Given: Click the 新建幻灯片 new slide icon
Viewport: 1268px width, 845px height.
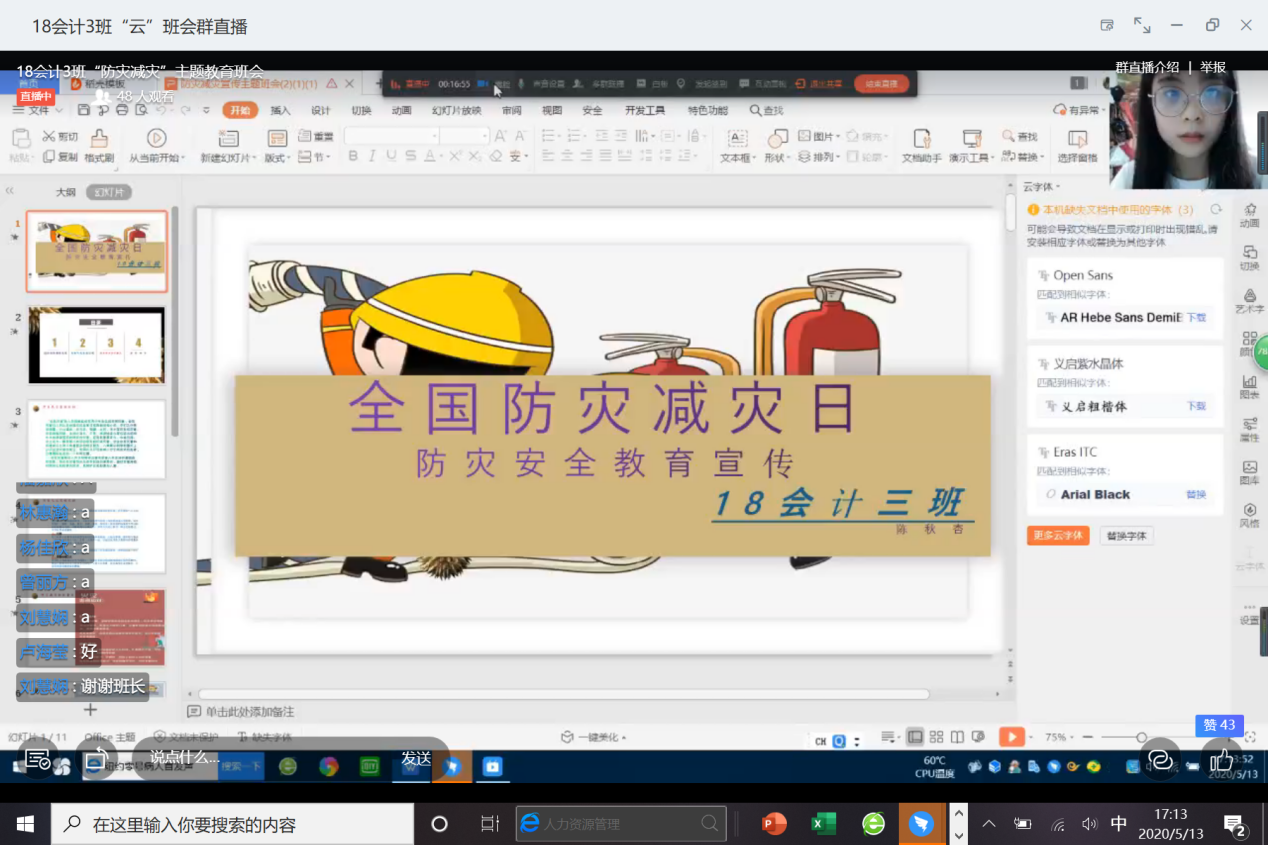Looking at the screenshot, I should [228, 138].
